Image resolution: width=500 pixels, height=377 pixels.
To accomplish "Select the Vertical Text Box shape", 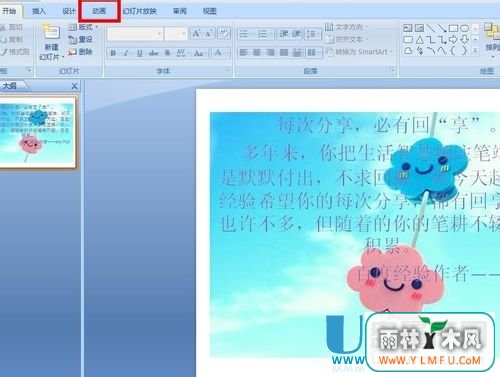I will pos(419,28).
